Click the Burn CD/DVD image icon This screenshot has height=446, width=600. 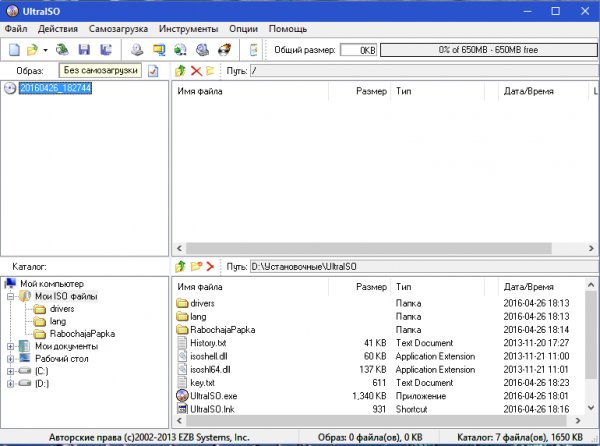pos(224,50)
